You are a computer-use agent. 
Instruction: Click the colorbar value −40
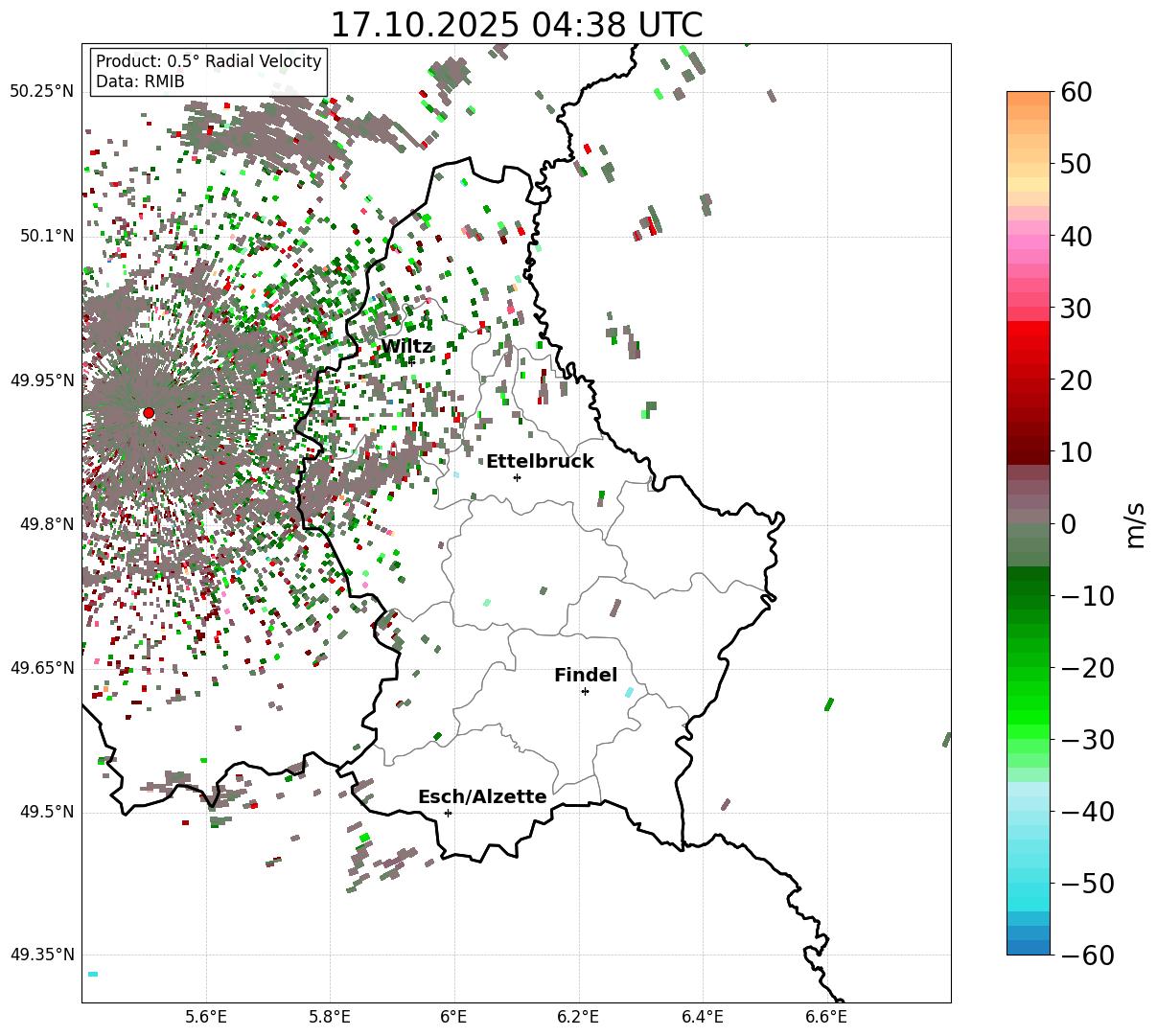(1088, 811)
